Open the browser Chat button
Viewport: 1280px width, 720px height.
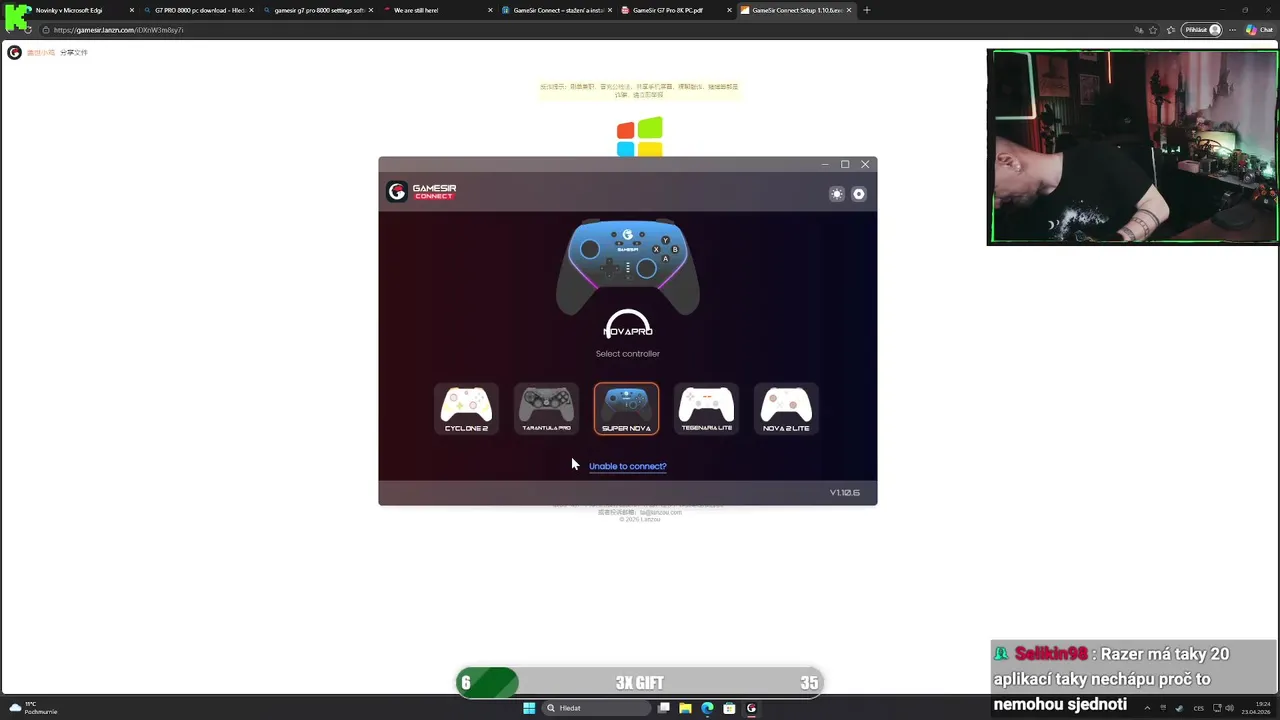coord(1260,30)
